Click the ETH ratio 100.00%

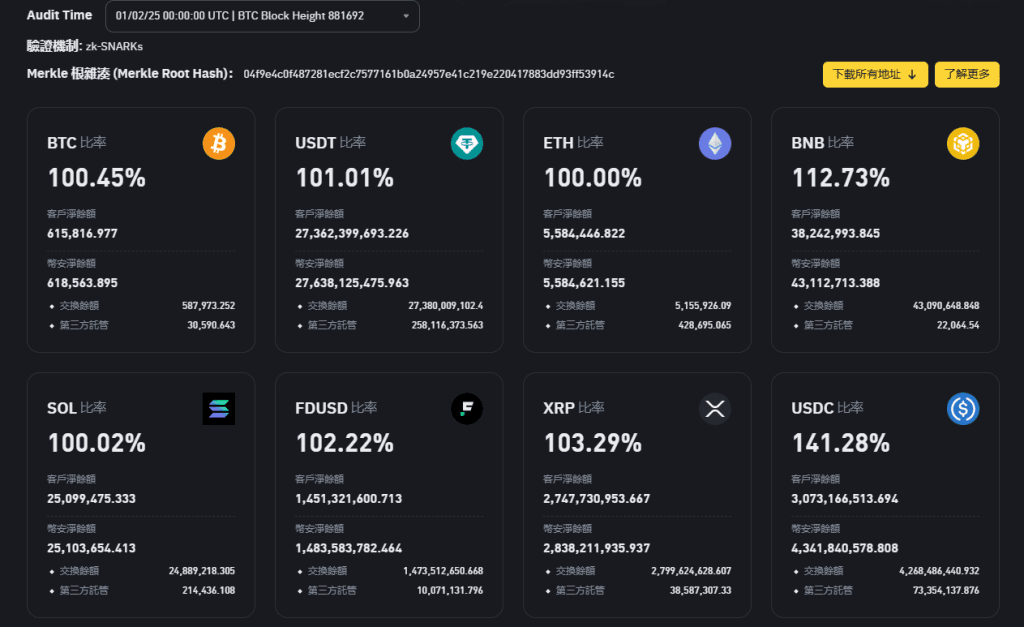pos(593,178)
